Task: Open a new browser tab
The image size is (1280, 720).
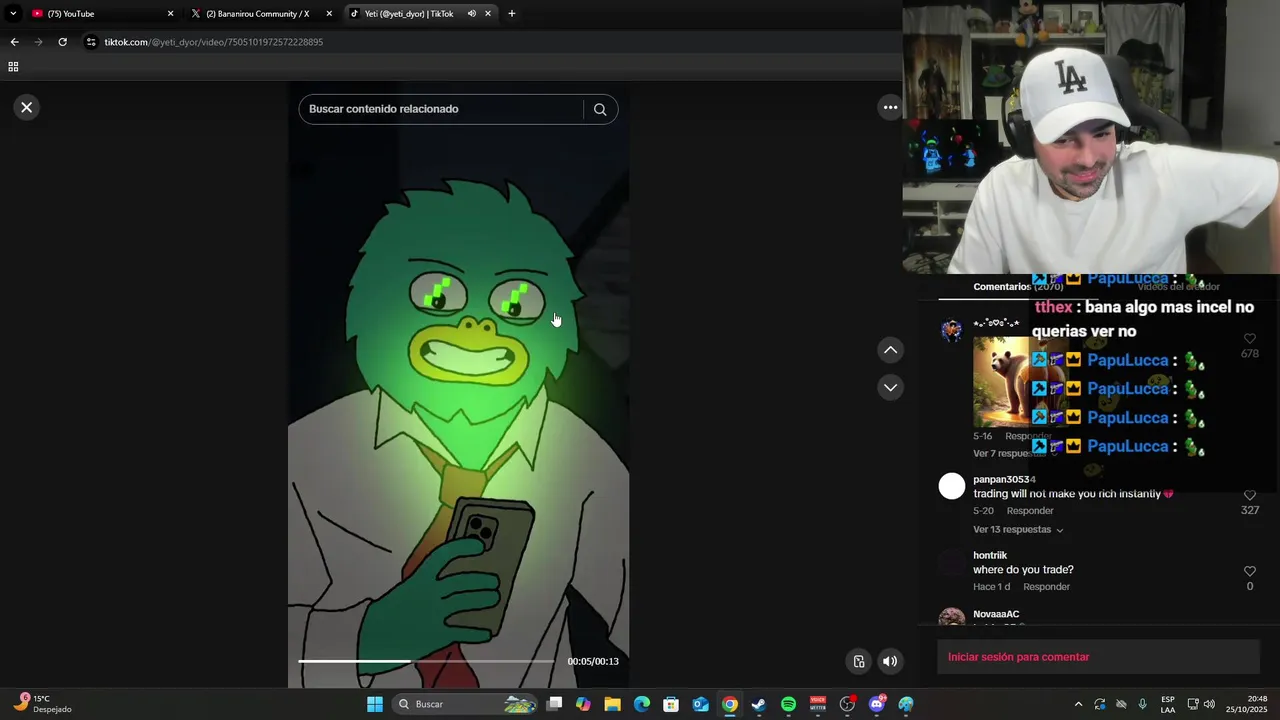Action: tap(512, 14)
